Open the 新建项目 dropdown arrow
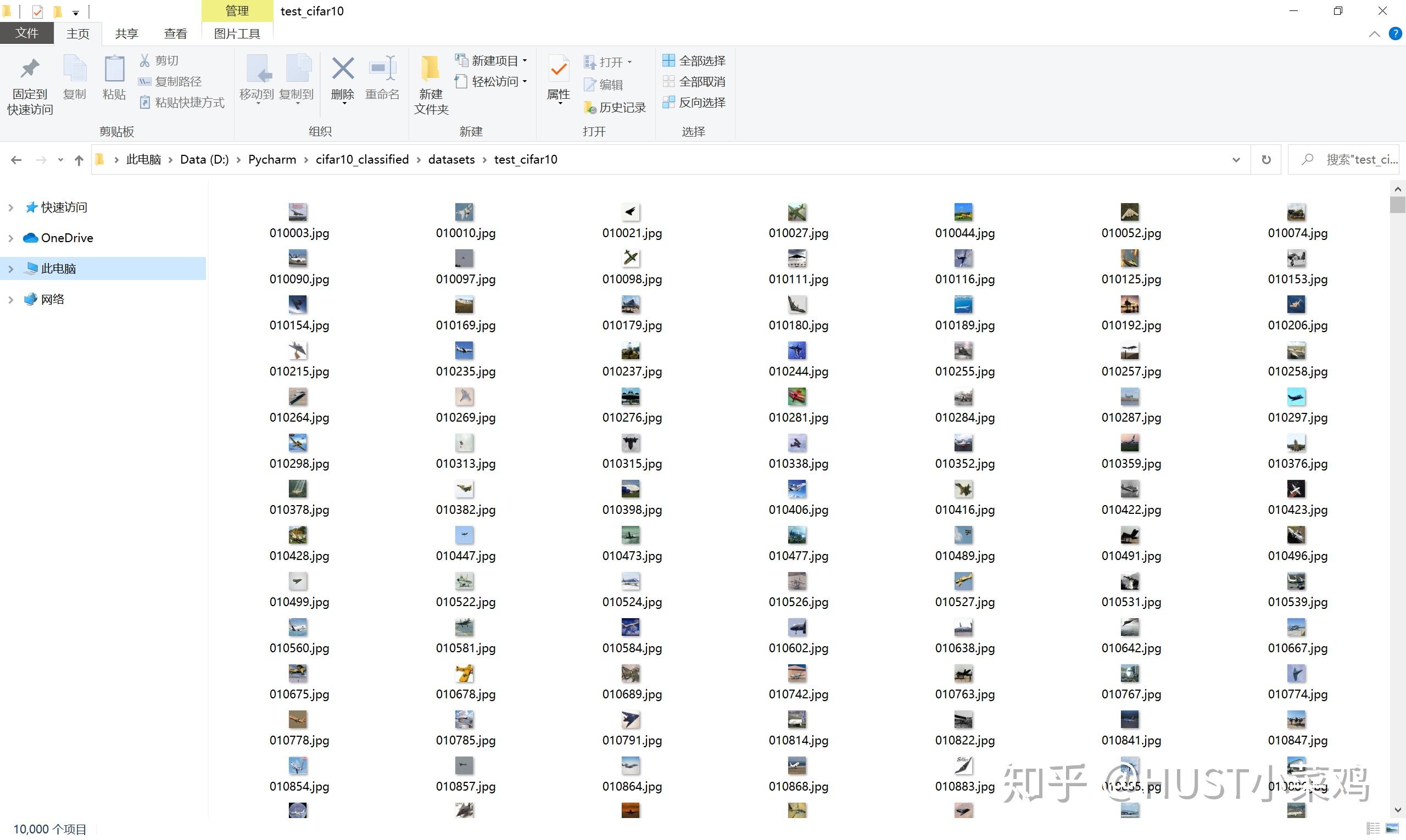This screenshot has height=840, width=1406. pos(526,60)
